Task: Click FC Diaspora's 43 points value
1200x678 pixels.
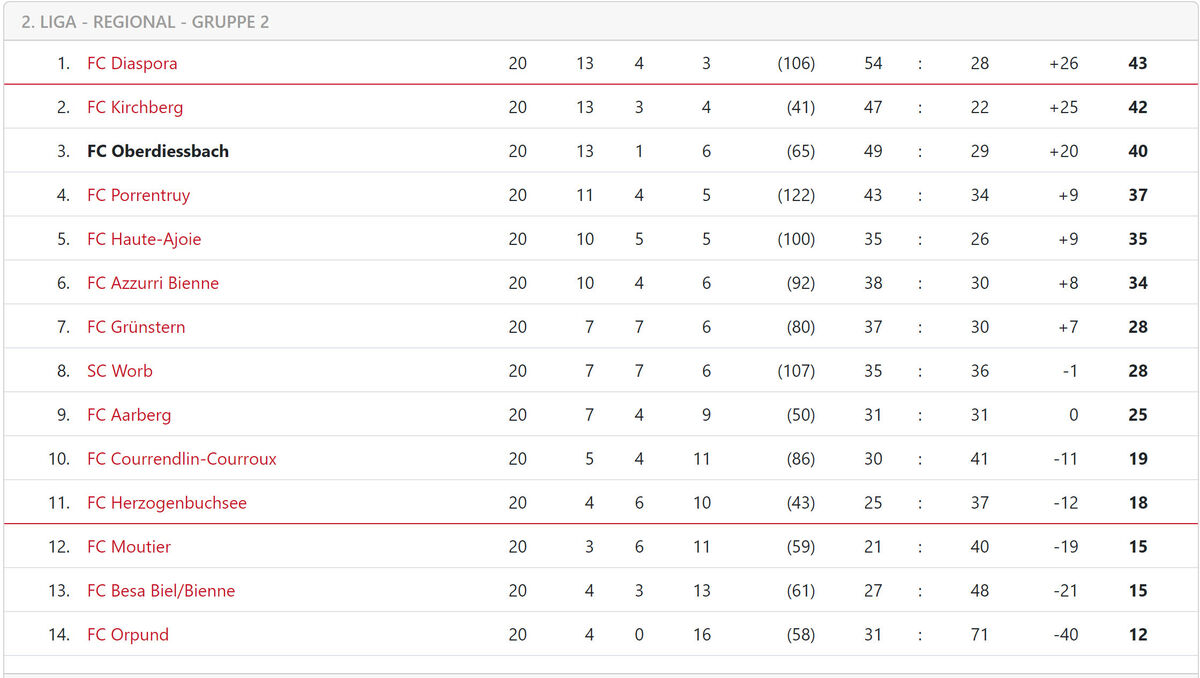Action: [x=1137, y=63]
